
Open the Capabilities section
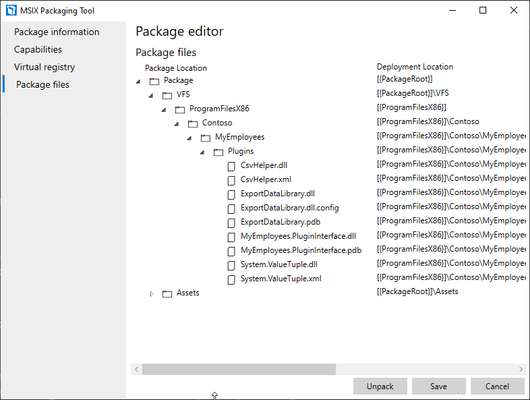(x=38, y=49)
